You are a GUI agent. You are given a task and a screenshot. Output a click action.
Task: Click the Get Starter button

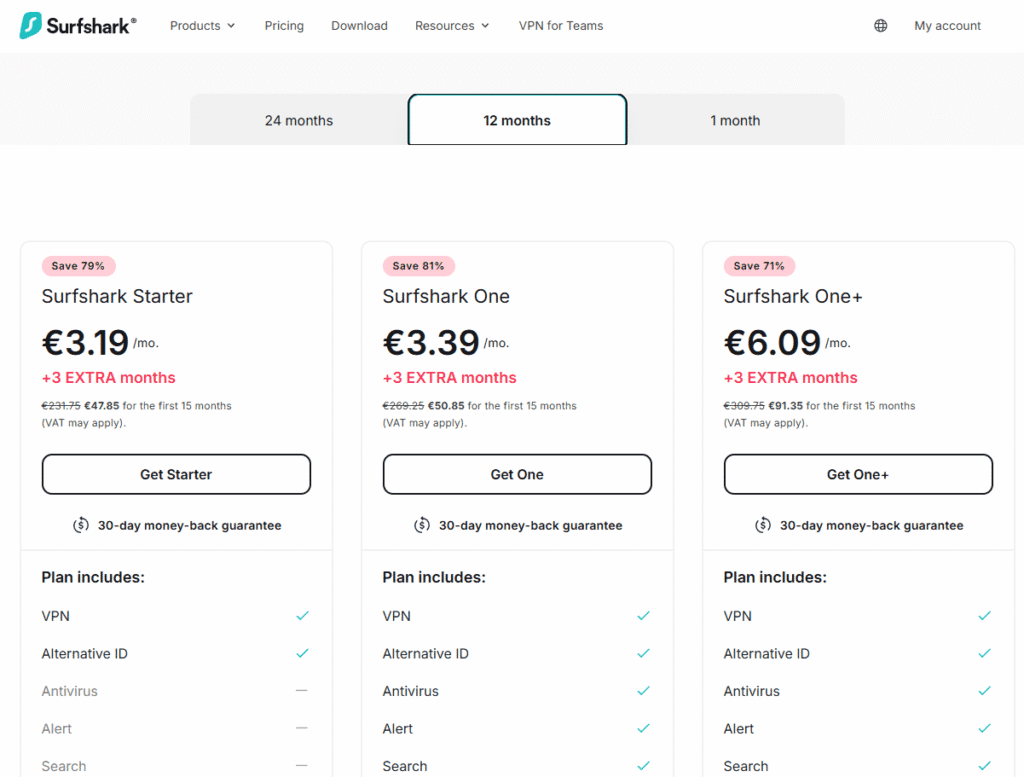176,474
